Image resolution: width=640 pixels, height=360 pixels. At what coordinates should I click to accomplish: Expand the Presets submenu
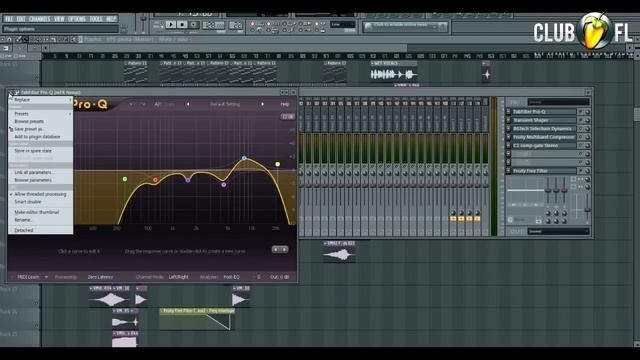tap(40, 114)
